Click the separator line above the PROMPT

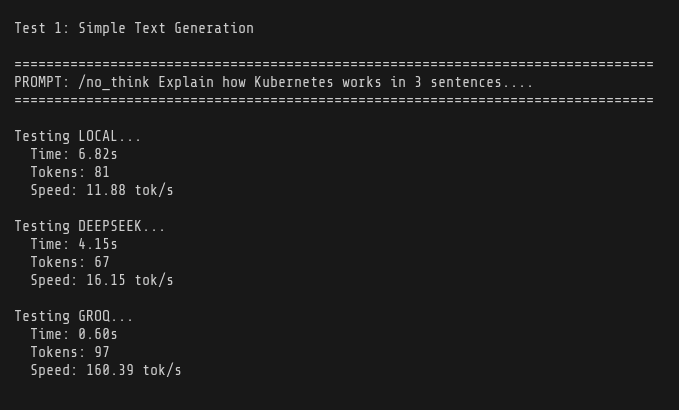[x=334, y=64]
